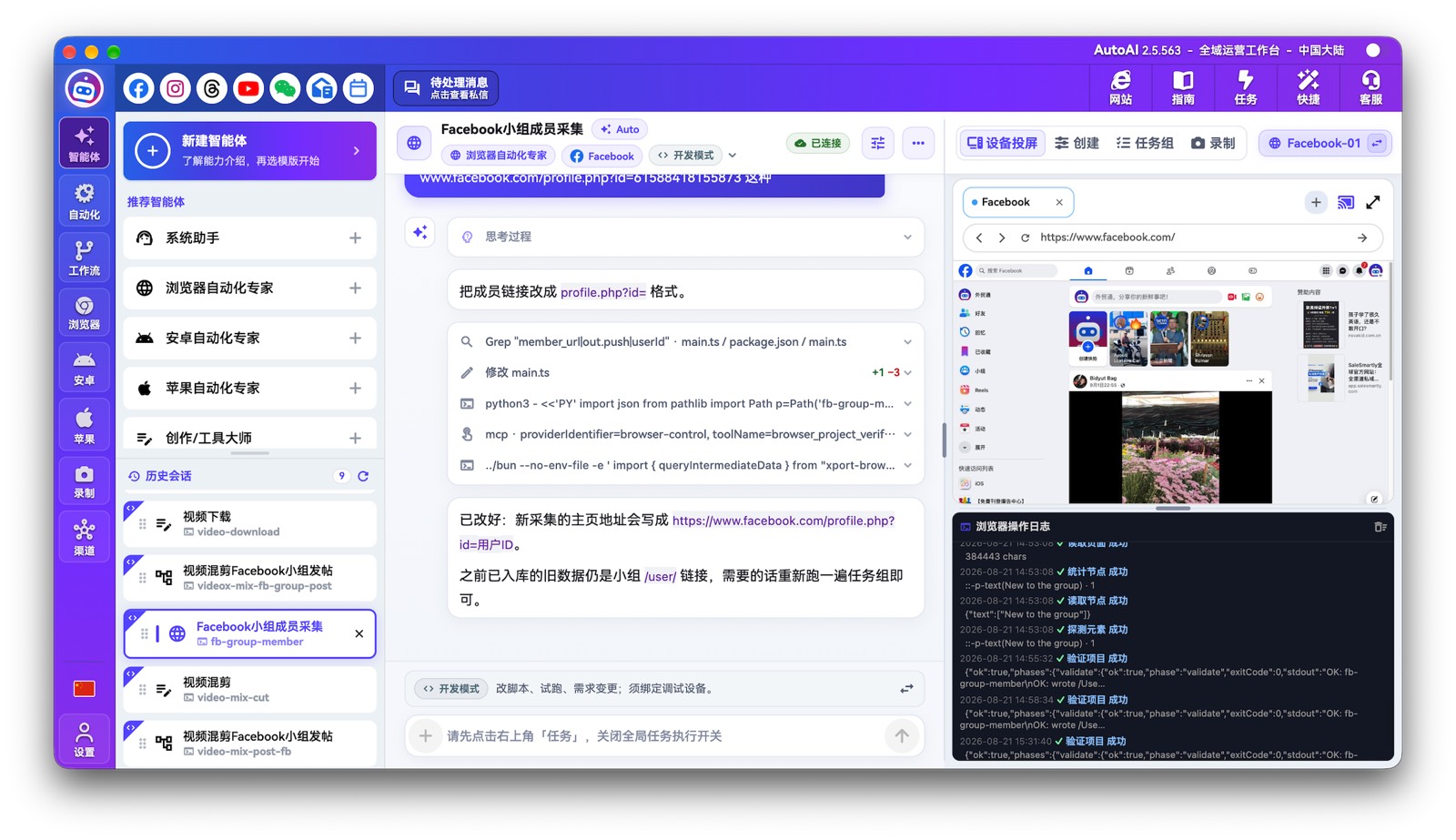This screenshot has height=840, width=1456.
Task: Refresh the 历史会话 history list
Action: coord(363,476)
